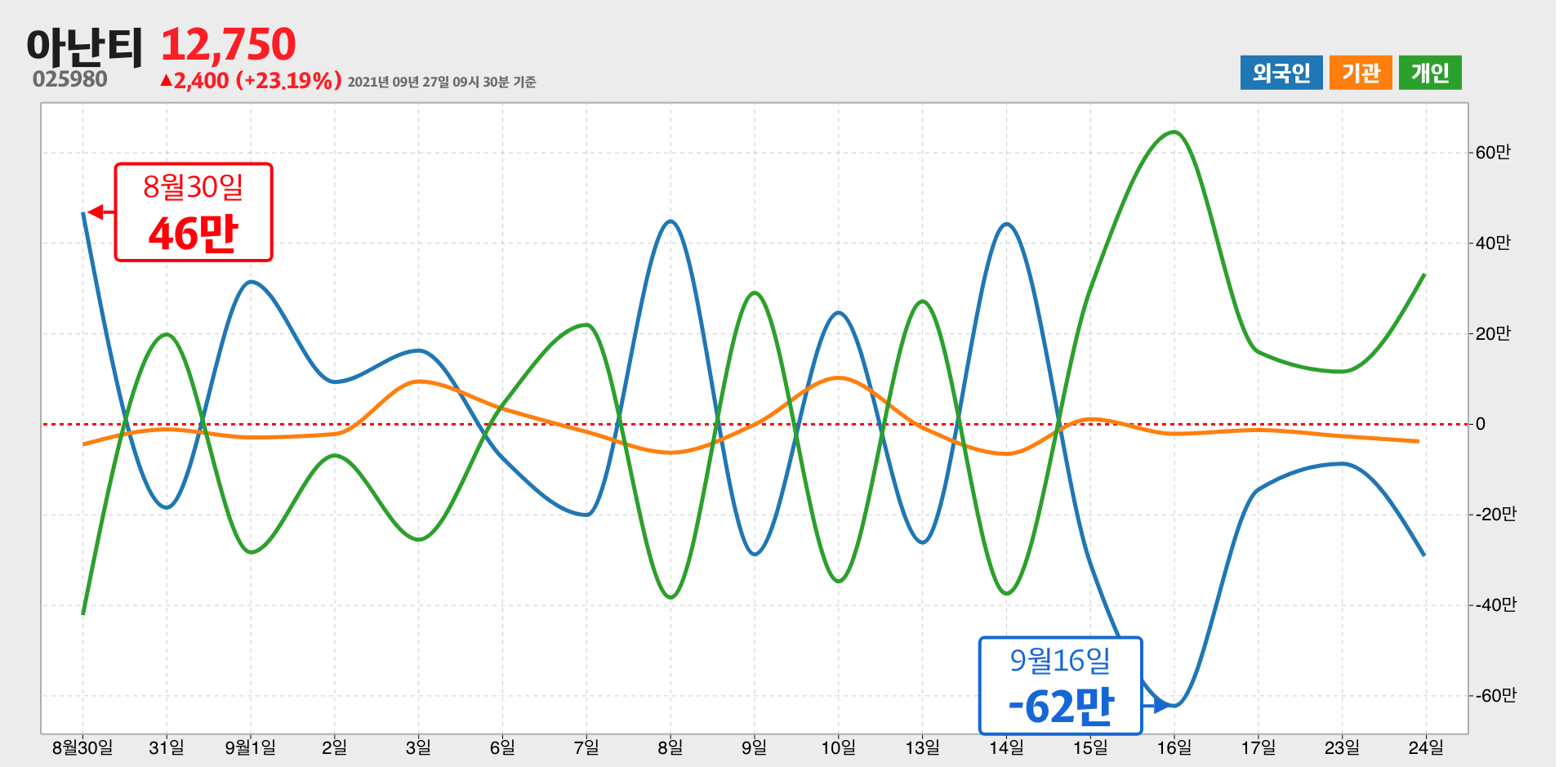Click the x-axis label 13일
Image resolution: width=1568 pixels, height=767 pixels.
point(923,747)
